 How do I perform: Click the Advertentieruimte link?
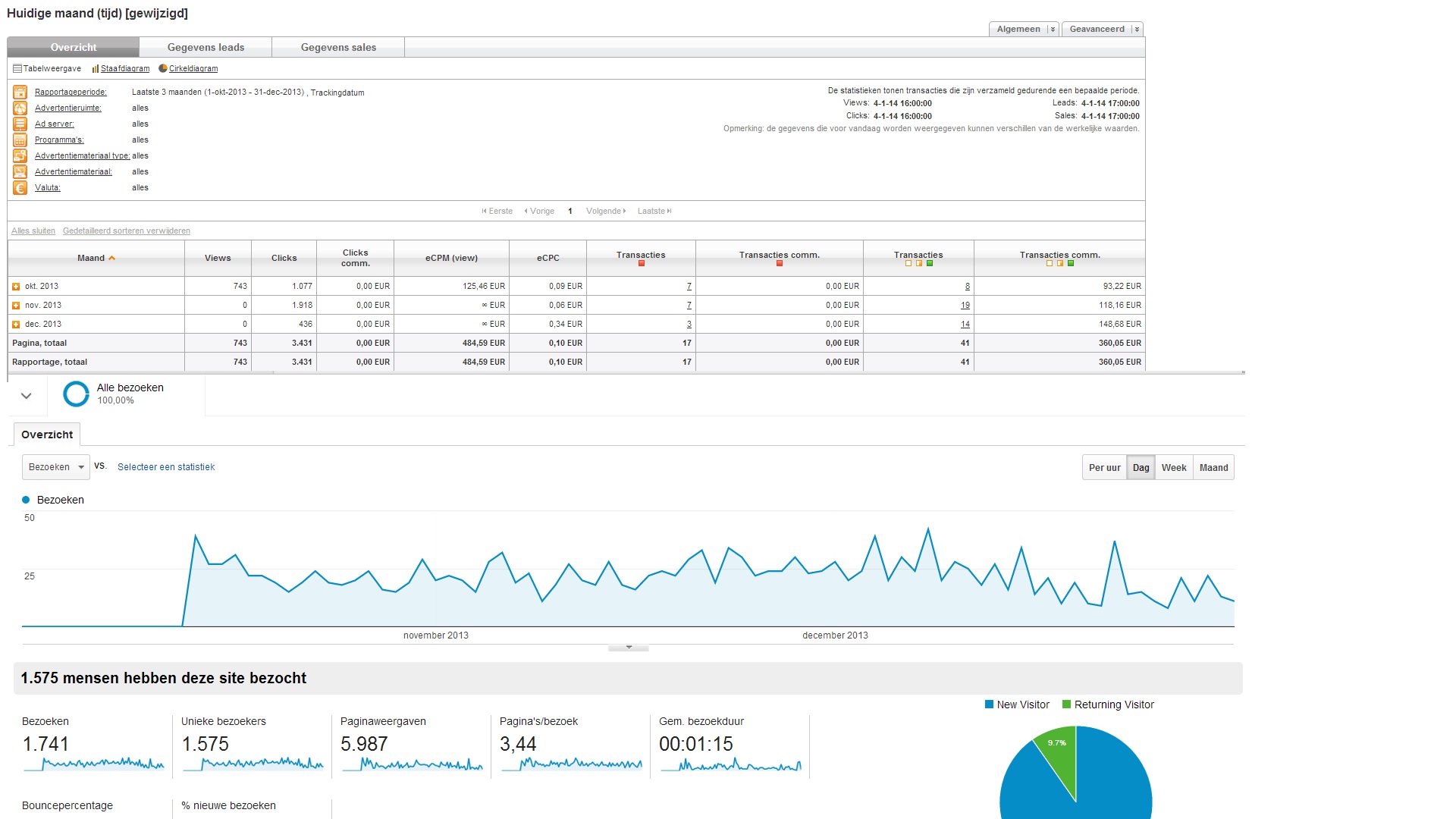point(68,108)
